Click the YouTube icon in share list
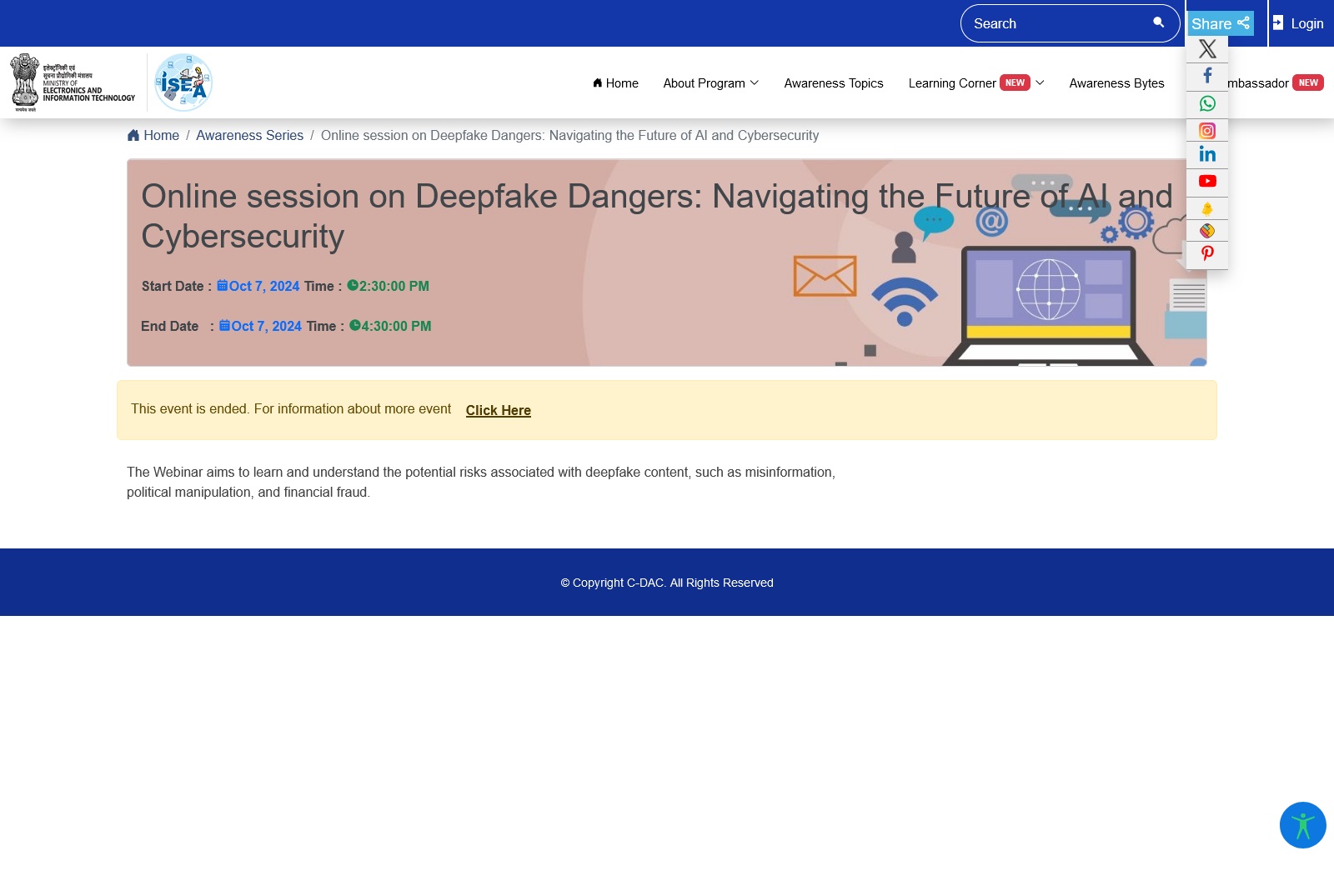The height and width of the screenshot is (896, 1334). coord(1206,181)
